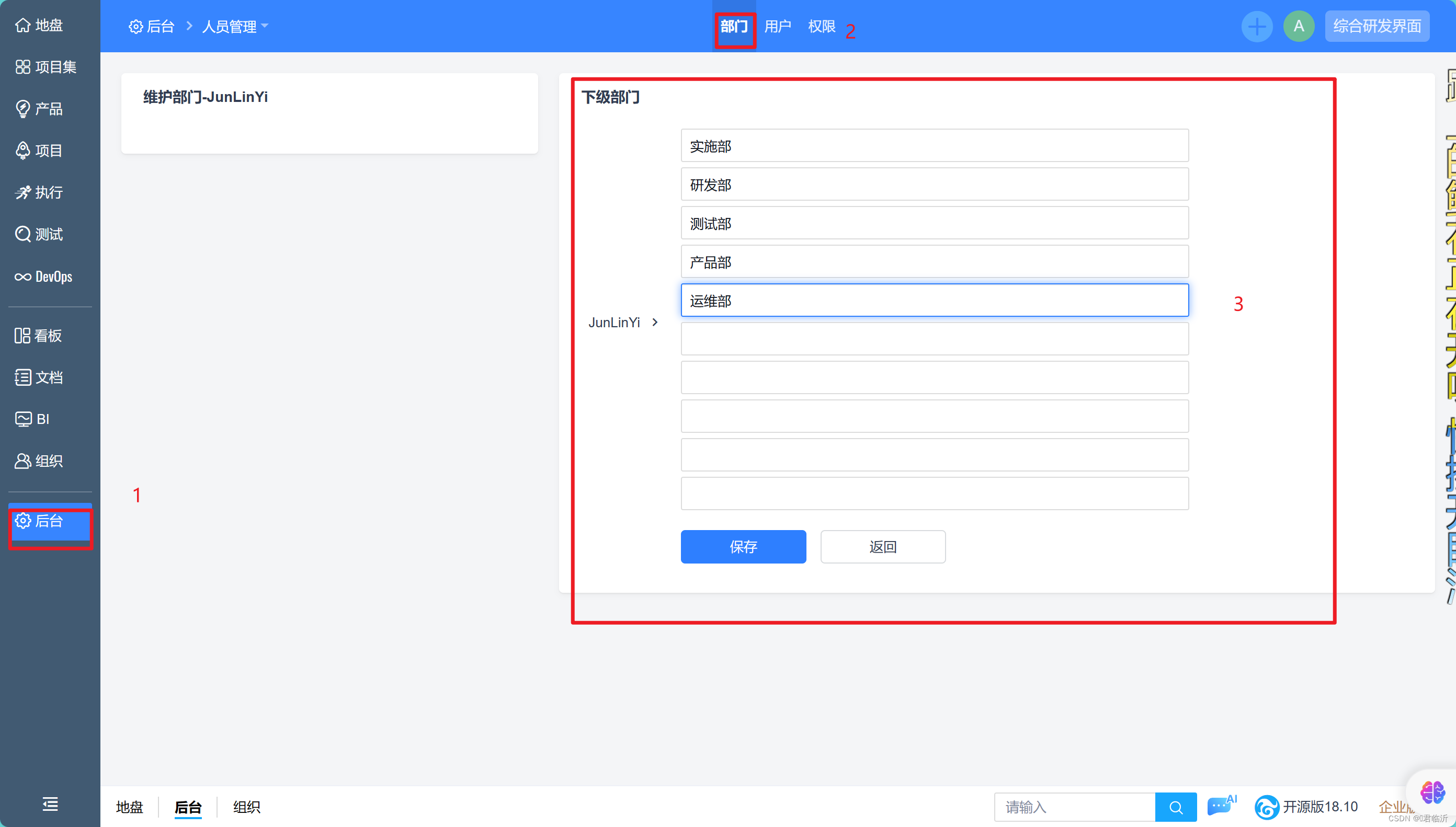Open the 综合研发界面 mode switcher
Image resolution: width=1456 pixels, height=827 pixels.
point(1377,26)
